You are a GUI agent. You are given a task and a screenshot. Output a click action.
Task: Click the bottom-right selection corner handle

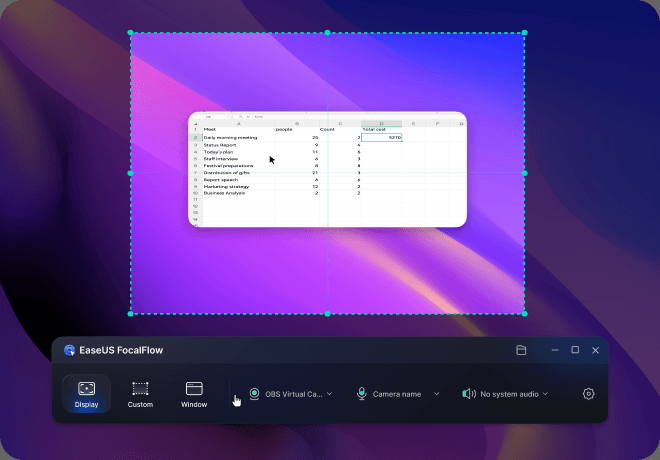[525, 313]
